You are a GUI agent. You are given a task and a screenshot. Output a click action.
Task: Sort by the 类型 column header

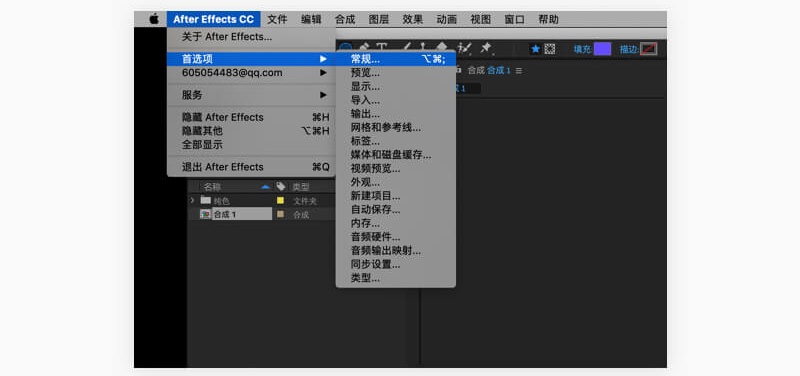tap(301, 187)
